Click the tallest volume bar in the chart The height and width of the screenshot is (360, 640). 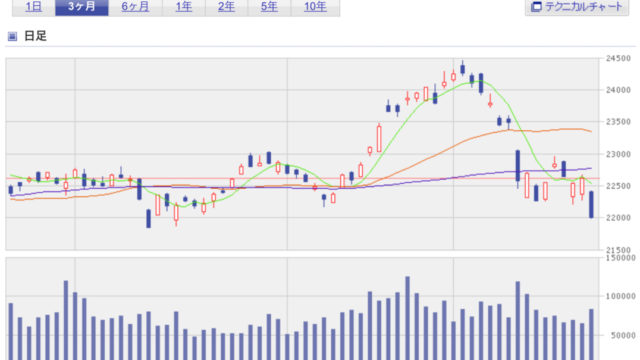[x=407, y=318]
